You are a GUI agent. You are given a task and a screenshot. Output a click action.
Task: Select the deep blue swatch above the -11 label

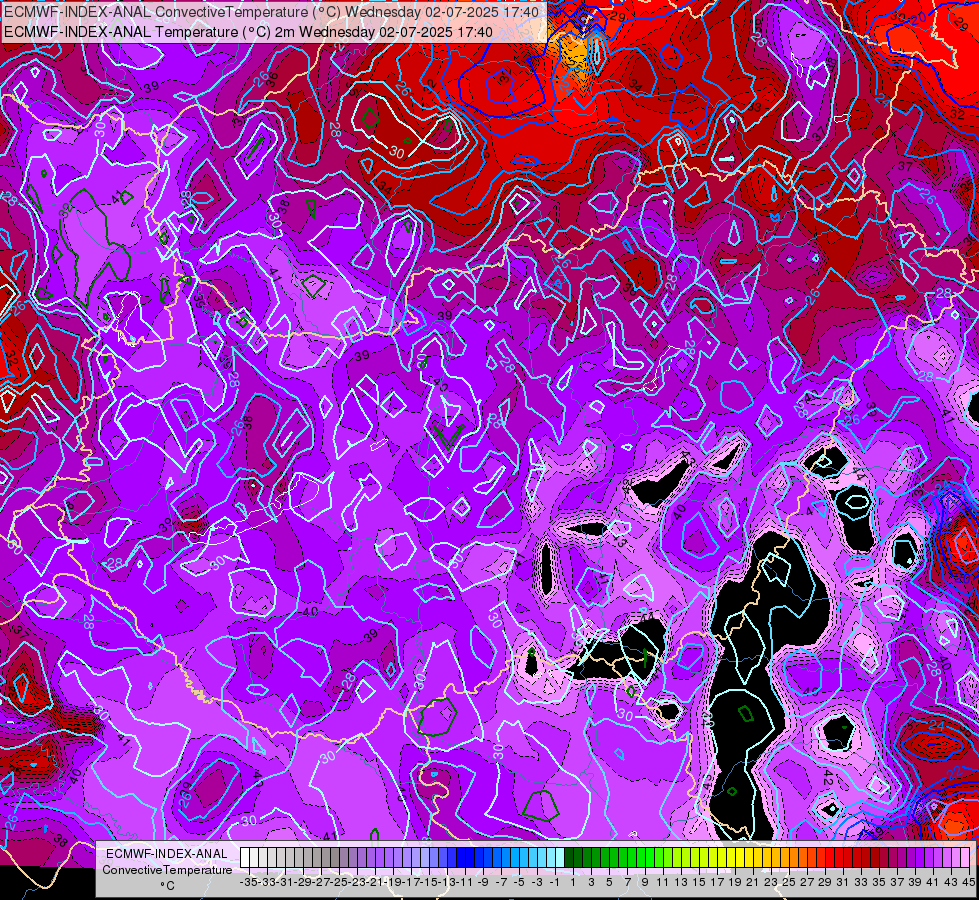coord(461,858)
